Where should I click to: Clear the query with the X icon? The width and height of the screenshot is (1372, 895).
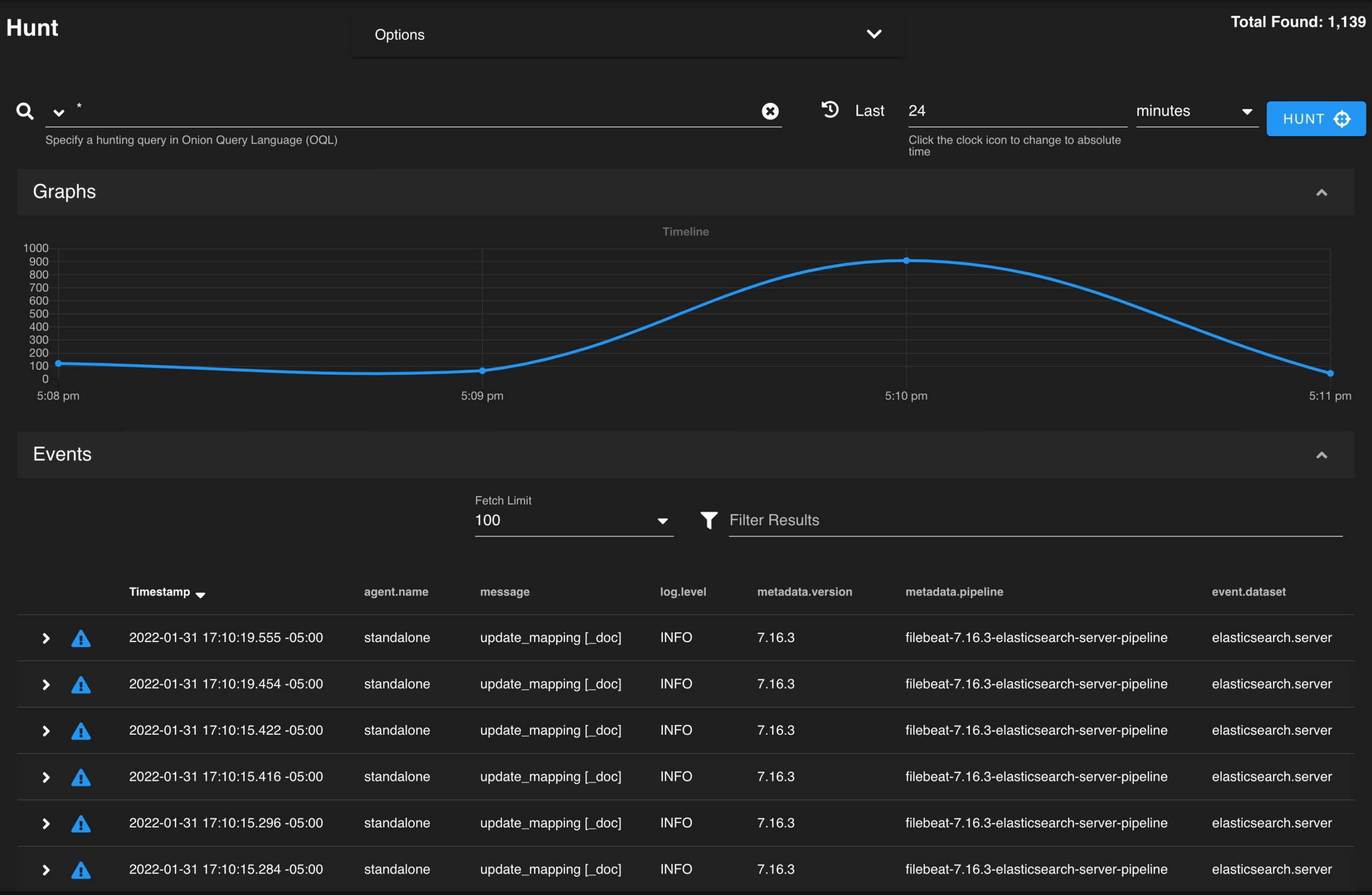click(770, 110)
